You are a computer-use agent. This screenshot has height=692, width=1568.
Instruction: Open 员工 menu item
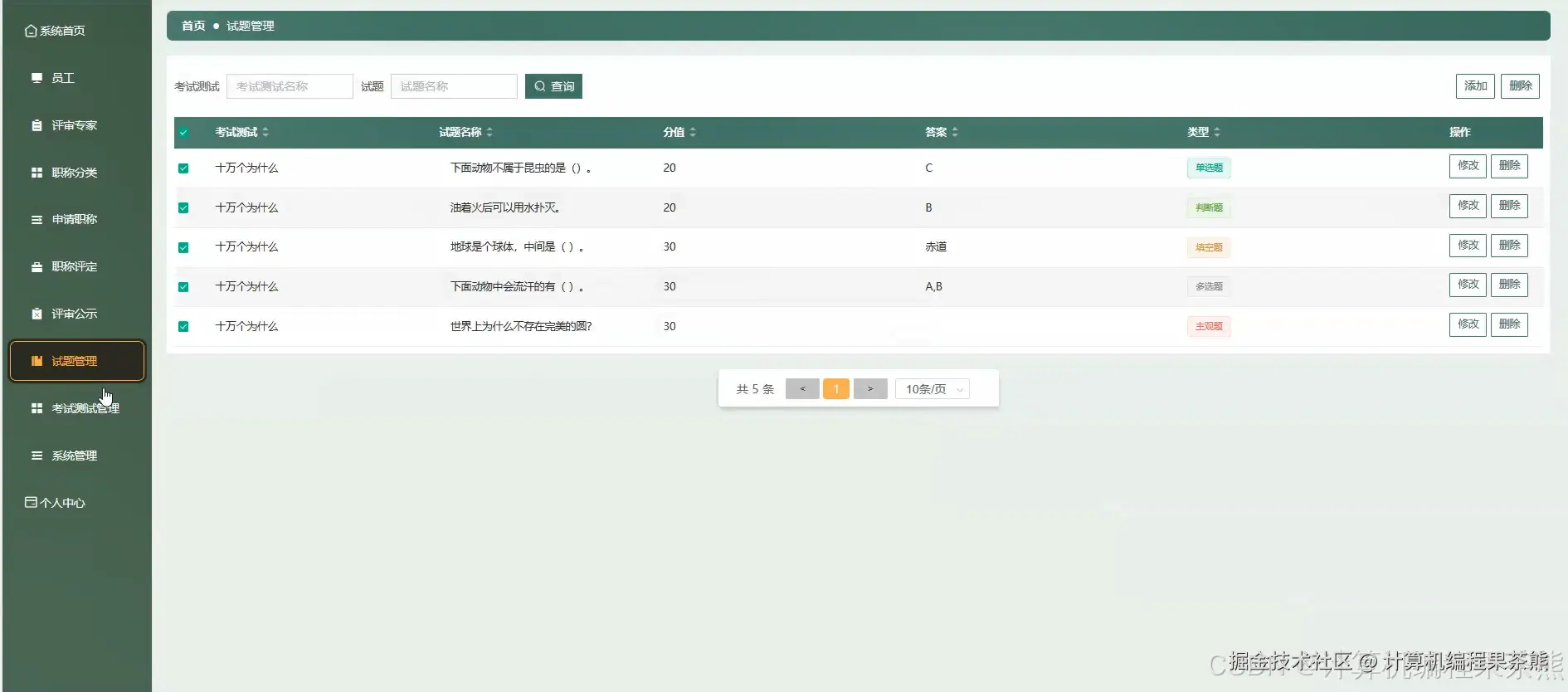[76, 78]
